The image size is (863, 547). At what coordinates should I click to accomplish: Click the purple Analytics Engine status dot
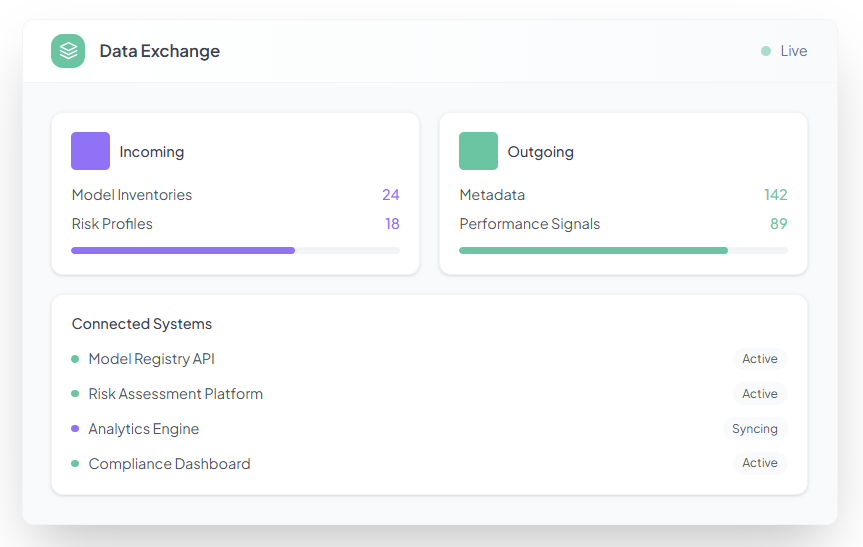tap(75, 429)
